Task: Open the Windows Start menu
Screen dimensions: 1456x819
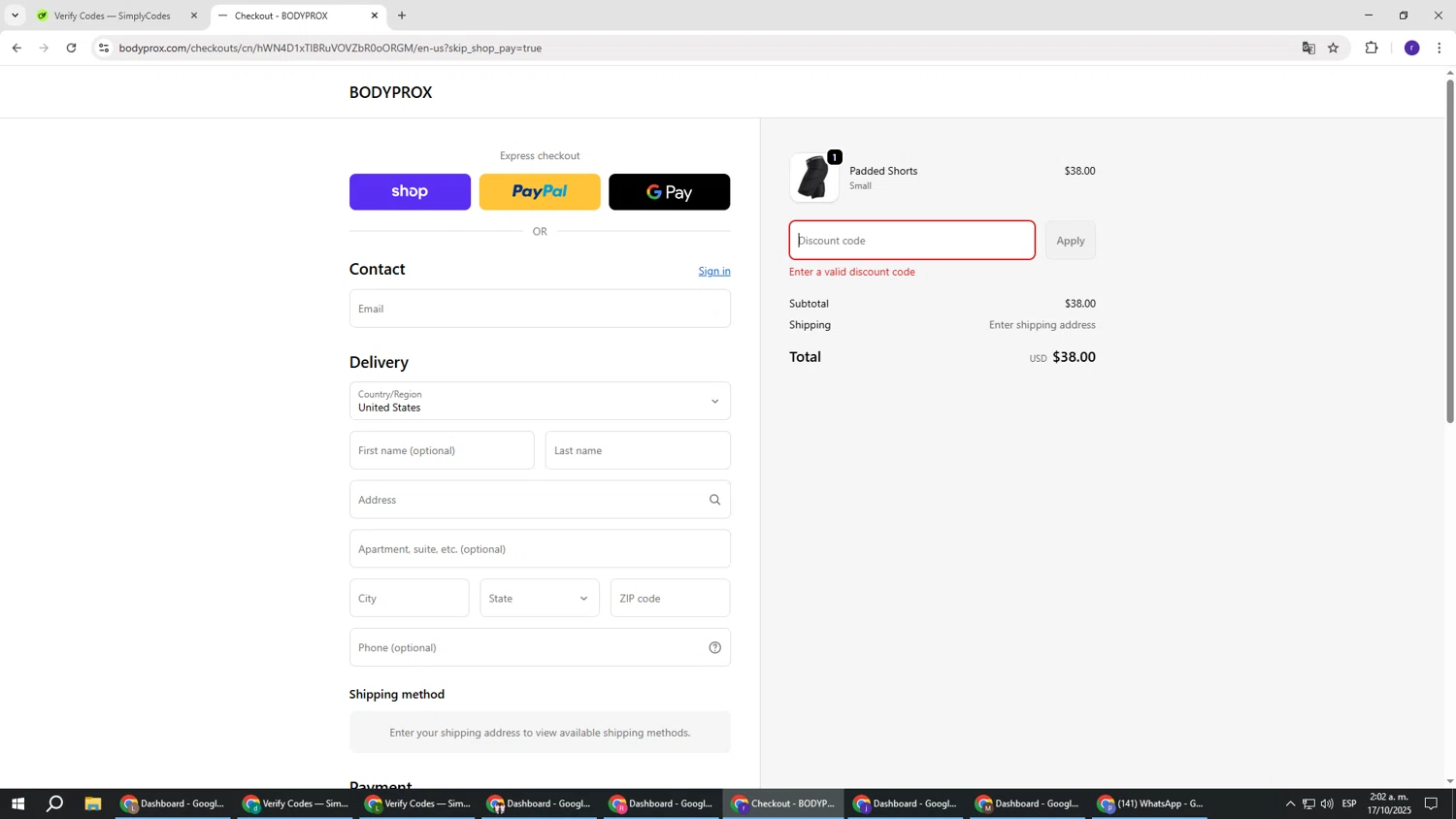Action: [17, 803]
